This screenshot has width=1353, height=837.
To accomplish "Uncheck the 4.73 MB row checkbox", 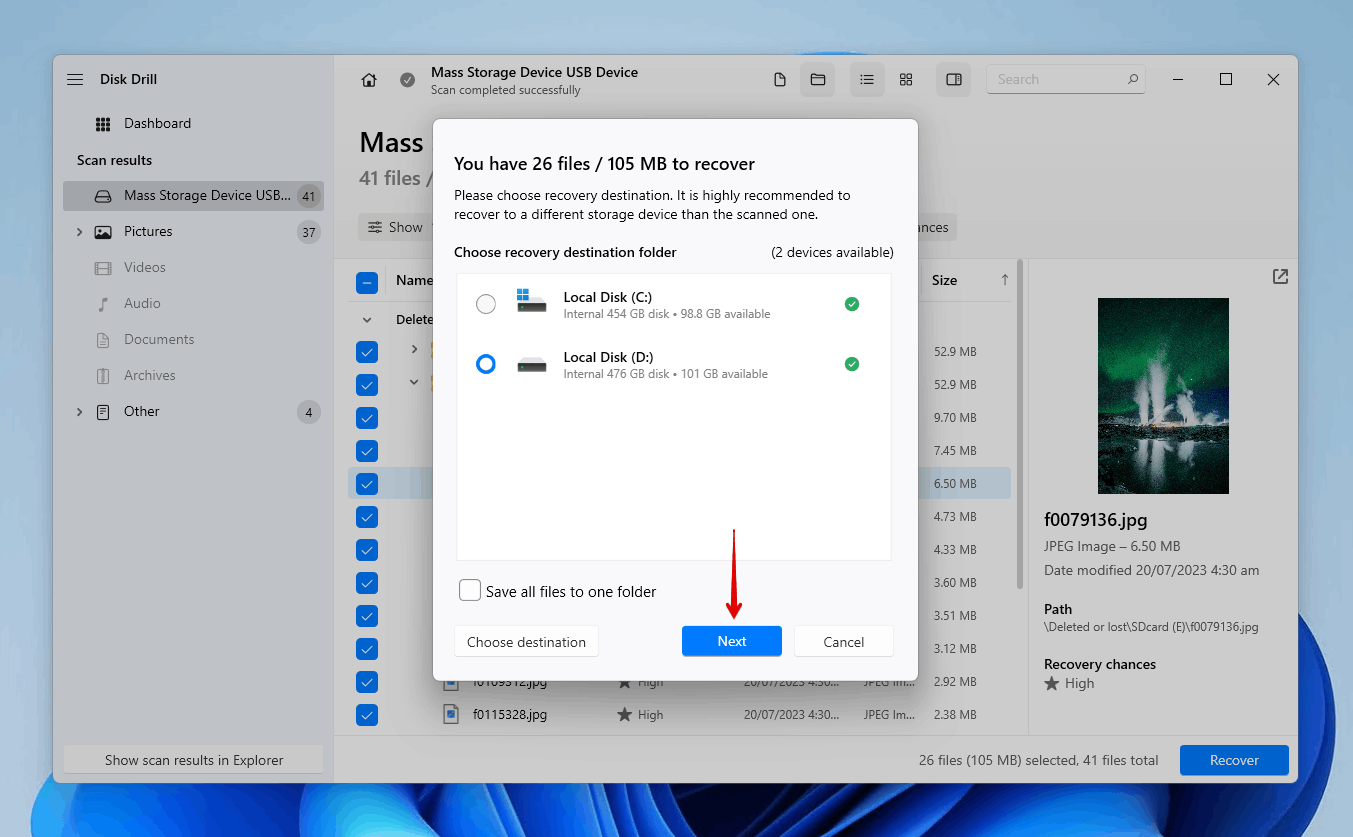I will [x=367, y=517].
